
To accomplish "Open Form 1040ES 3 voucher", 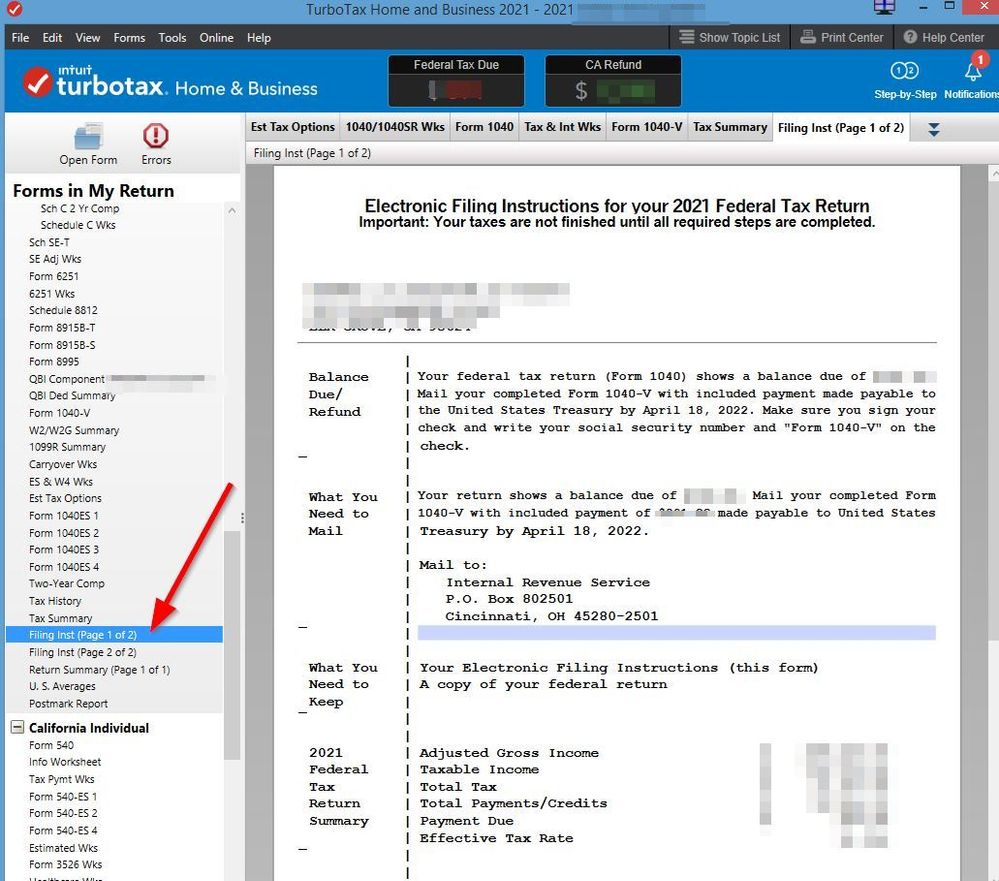I will [64, 549].
